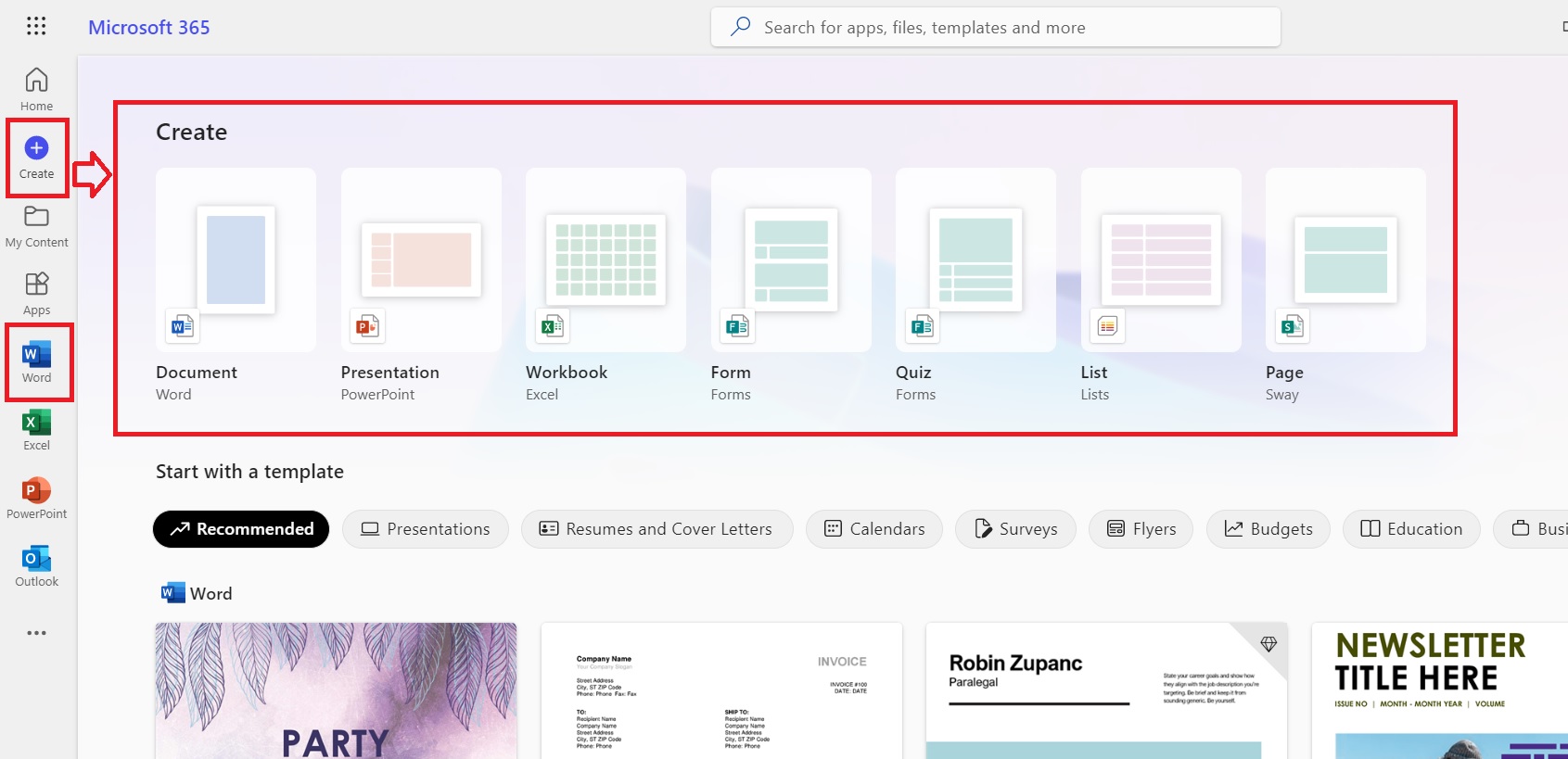1568x759 pixels.
Task: Select the Budgets template filter
Action: coord(1268,529)
